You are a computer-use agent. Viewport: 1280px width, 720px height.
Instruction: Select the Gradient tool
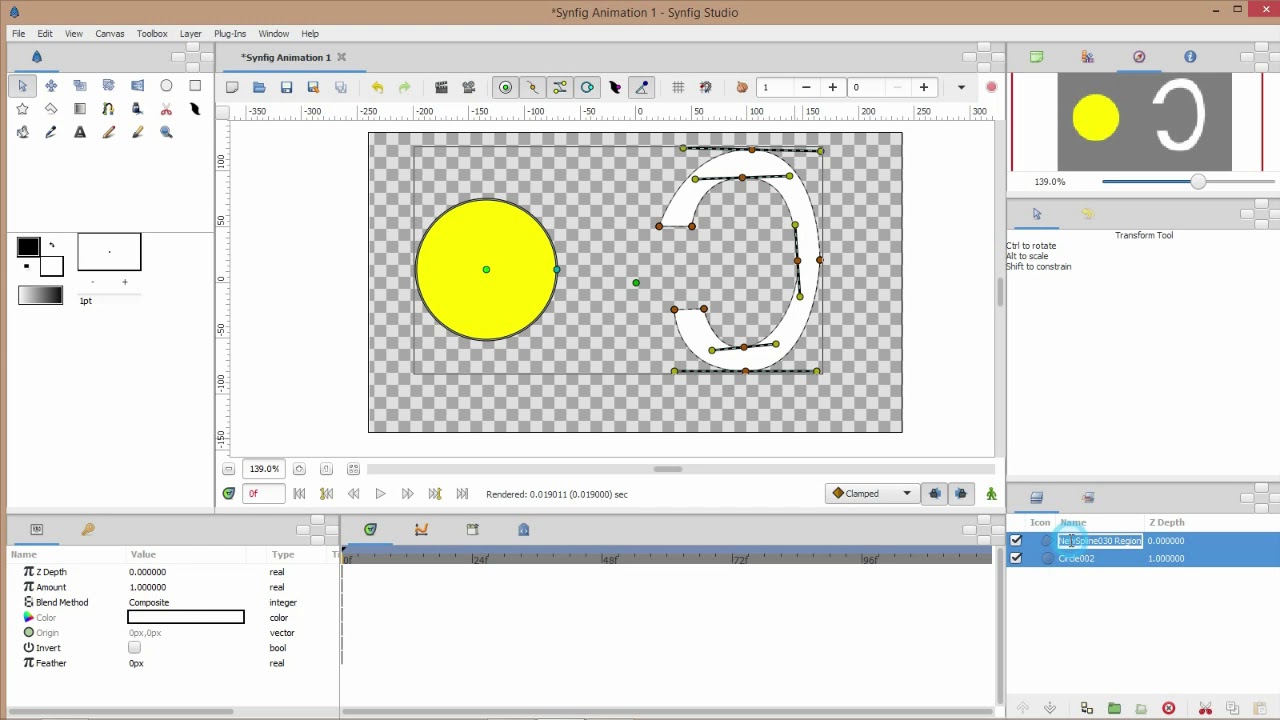point(80,109)
